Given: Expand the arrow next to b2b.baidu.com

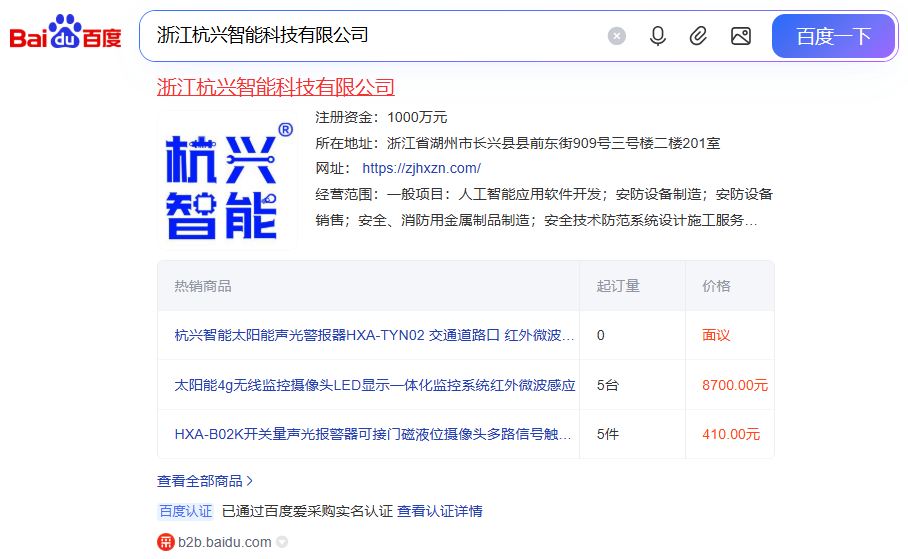Looking at the screenshot, I should [x=282, y=542].
